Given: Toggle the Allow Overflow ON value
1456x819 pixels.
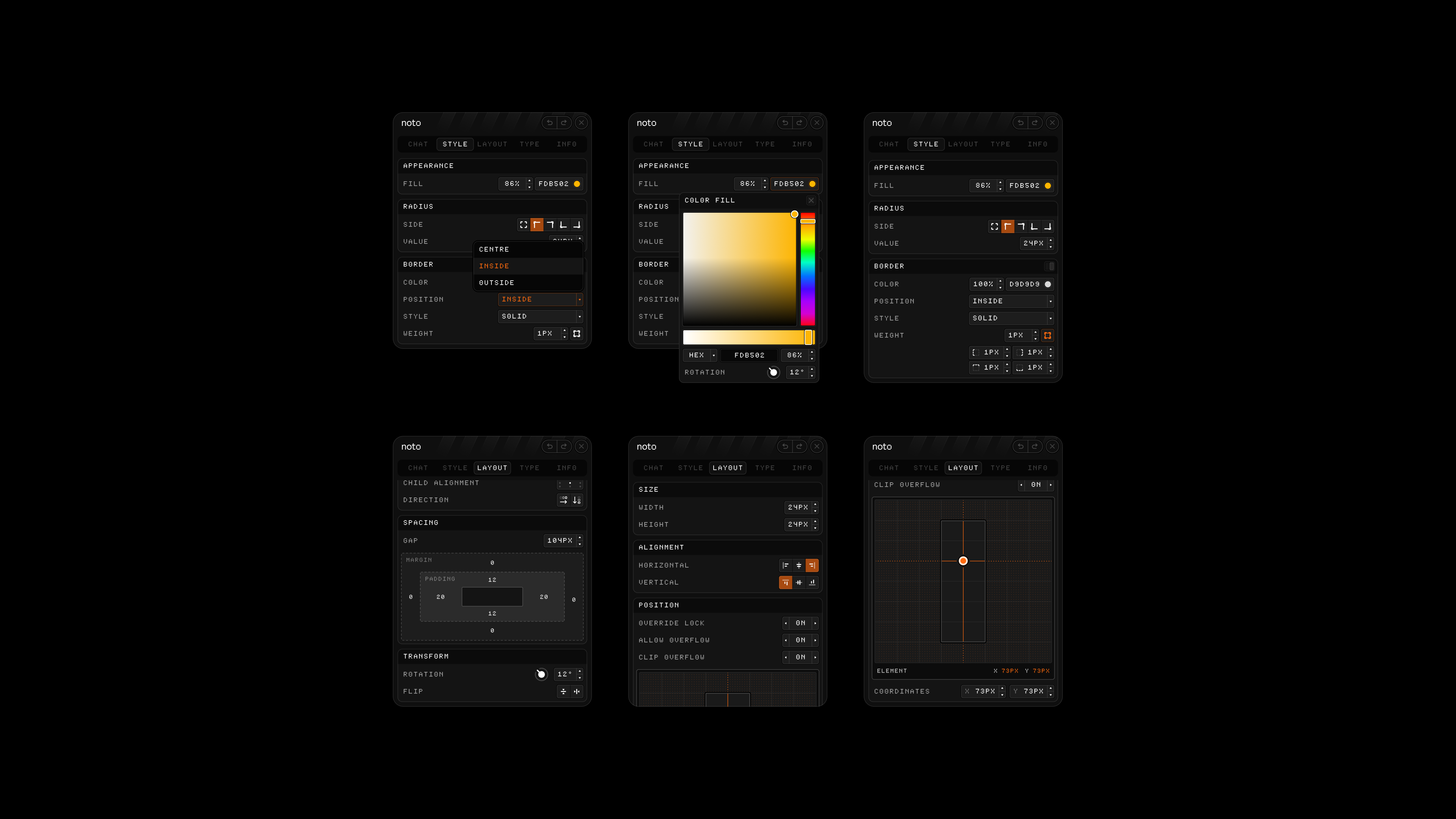Looking at the screenshot, I should pyautogui.click(x=800, y=640).
